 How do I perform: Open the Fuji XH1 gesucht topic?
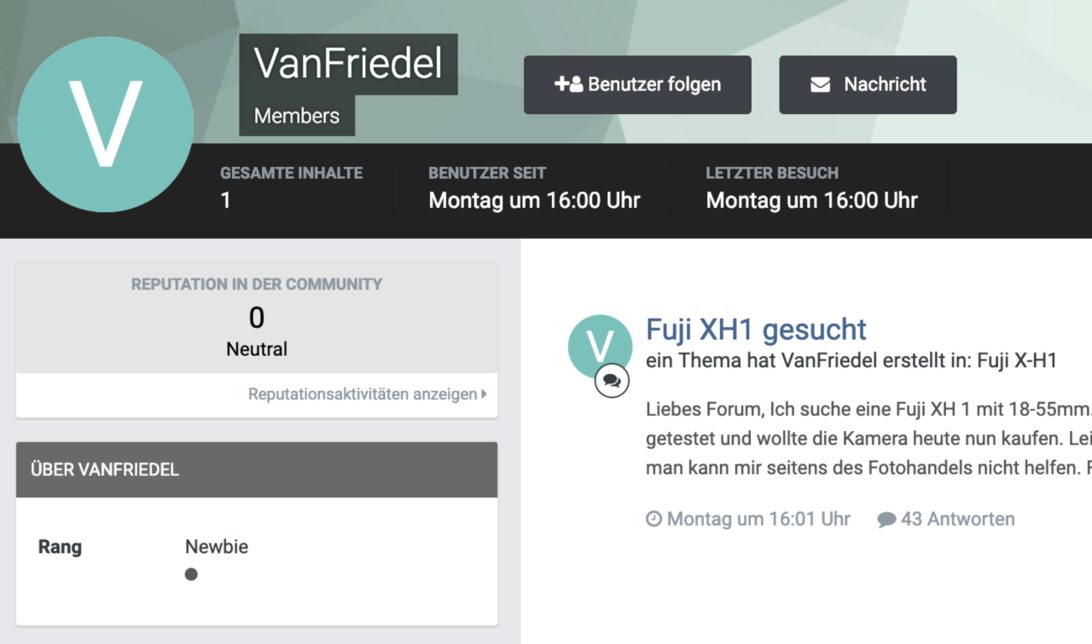(756, 329)
